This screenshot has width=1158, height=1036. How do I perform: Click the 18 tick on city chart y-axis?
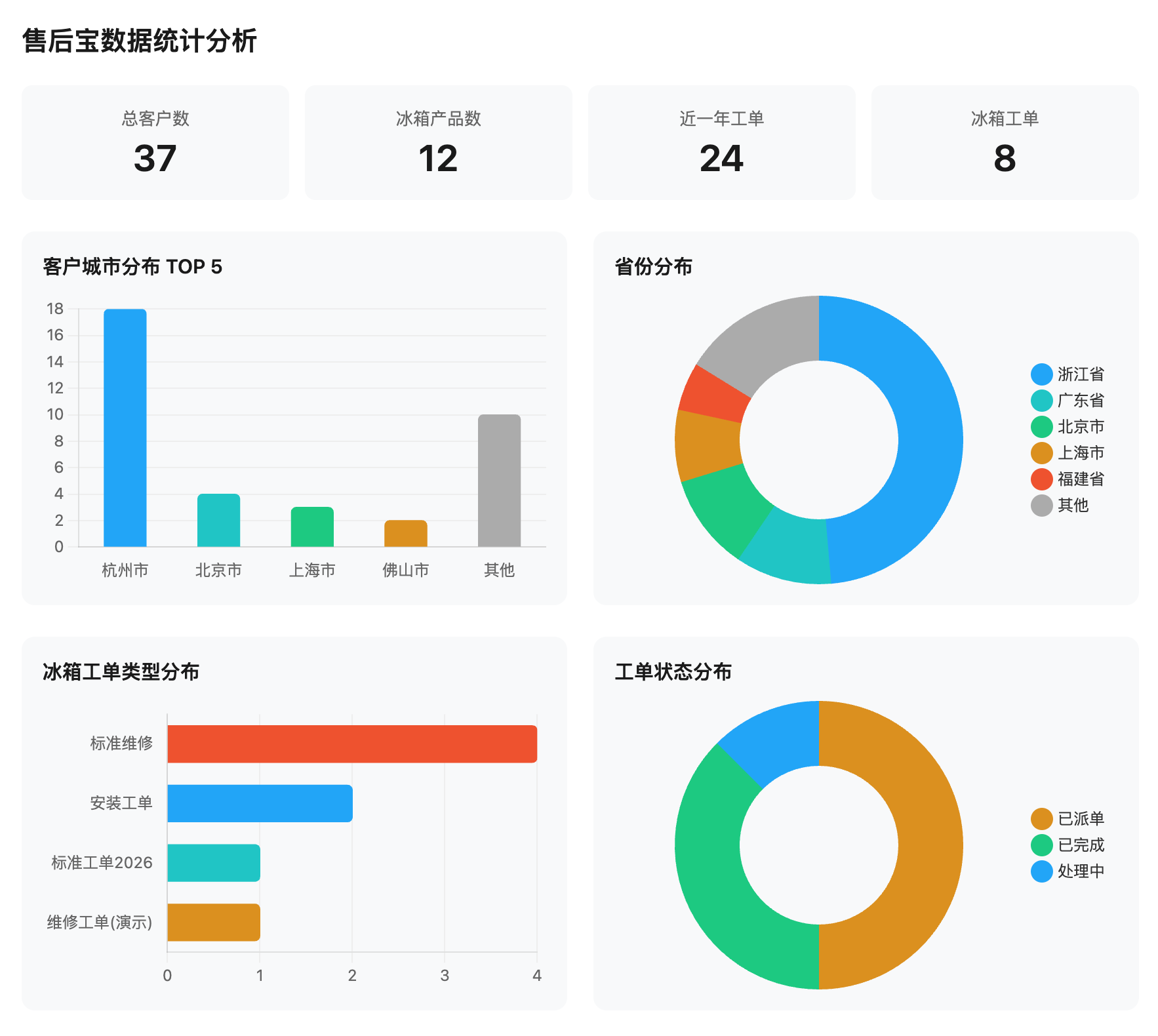(x=55, y=309)
